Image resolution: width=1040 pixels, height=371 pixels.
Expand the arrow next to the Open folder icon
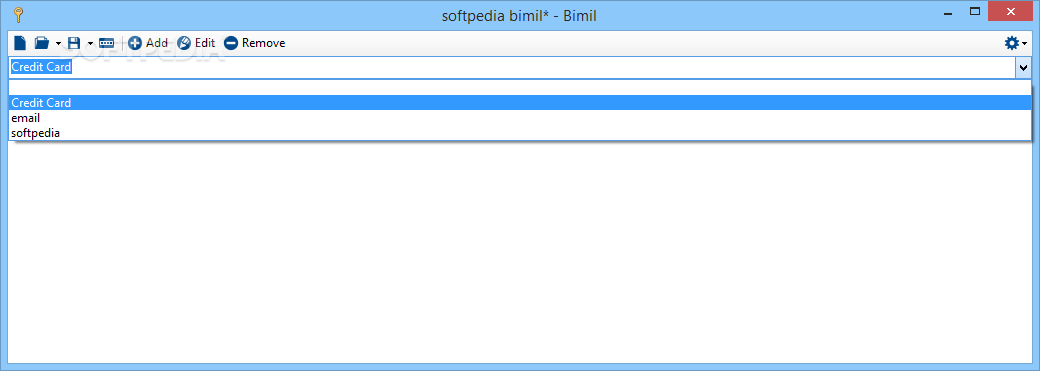[58, 44]
